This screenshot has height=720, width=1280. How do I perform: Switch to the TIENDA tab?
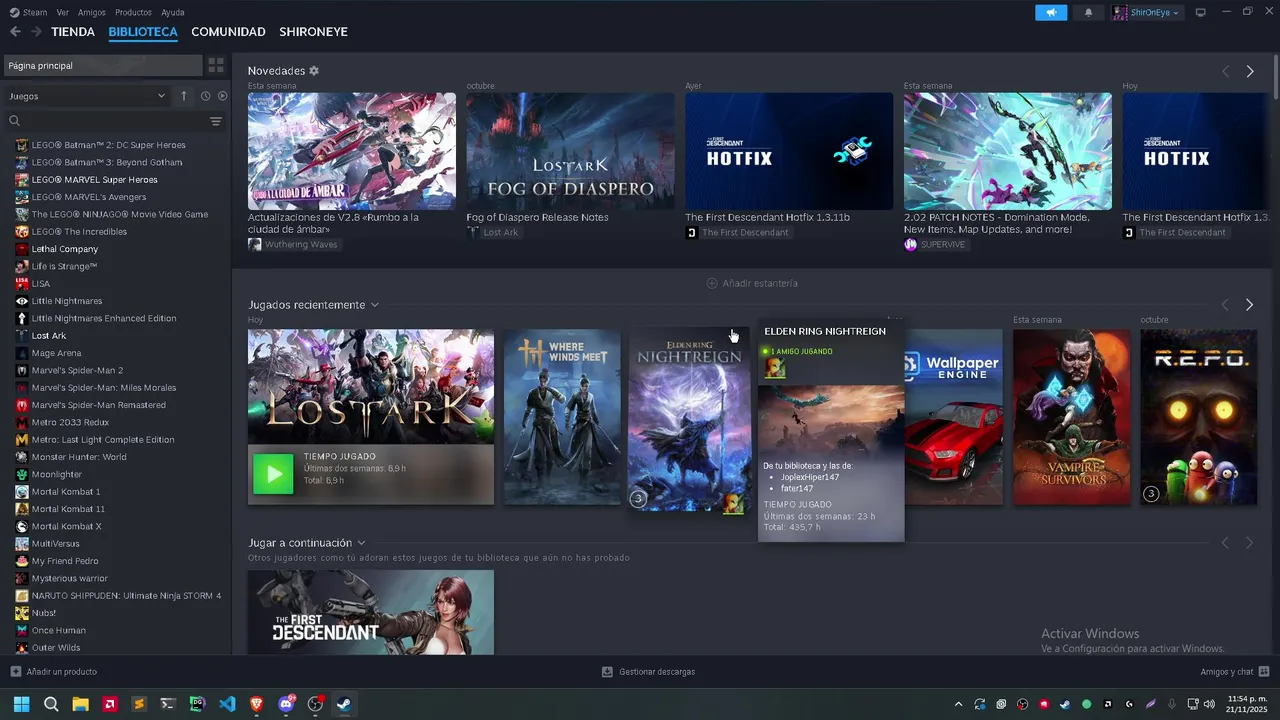tap(73, 32)
